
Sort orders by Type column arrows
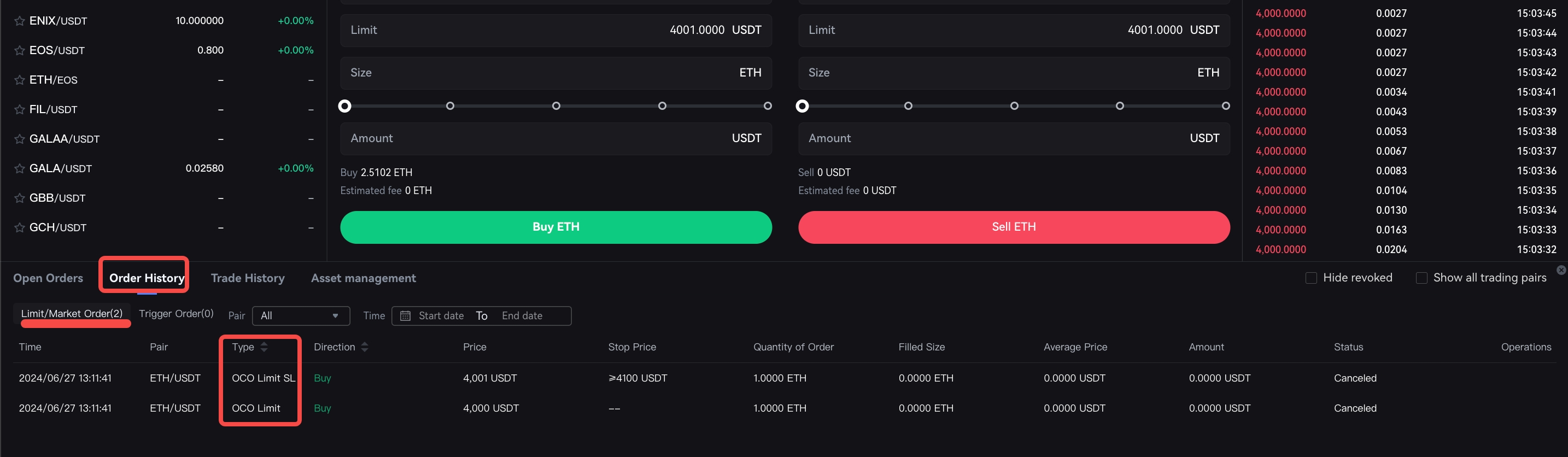(x=264, y=347)
